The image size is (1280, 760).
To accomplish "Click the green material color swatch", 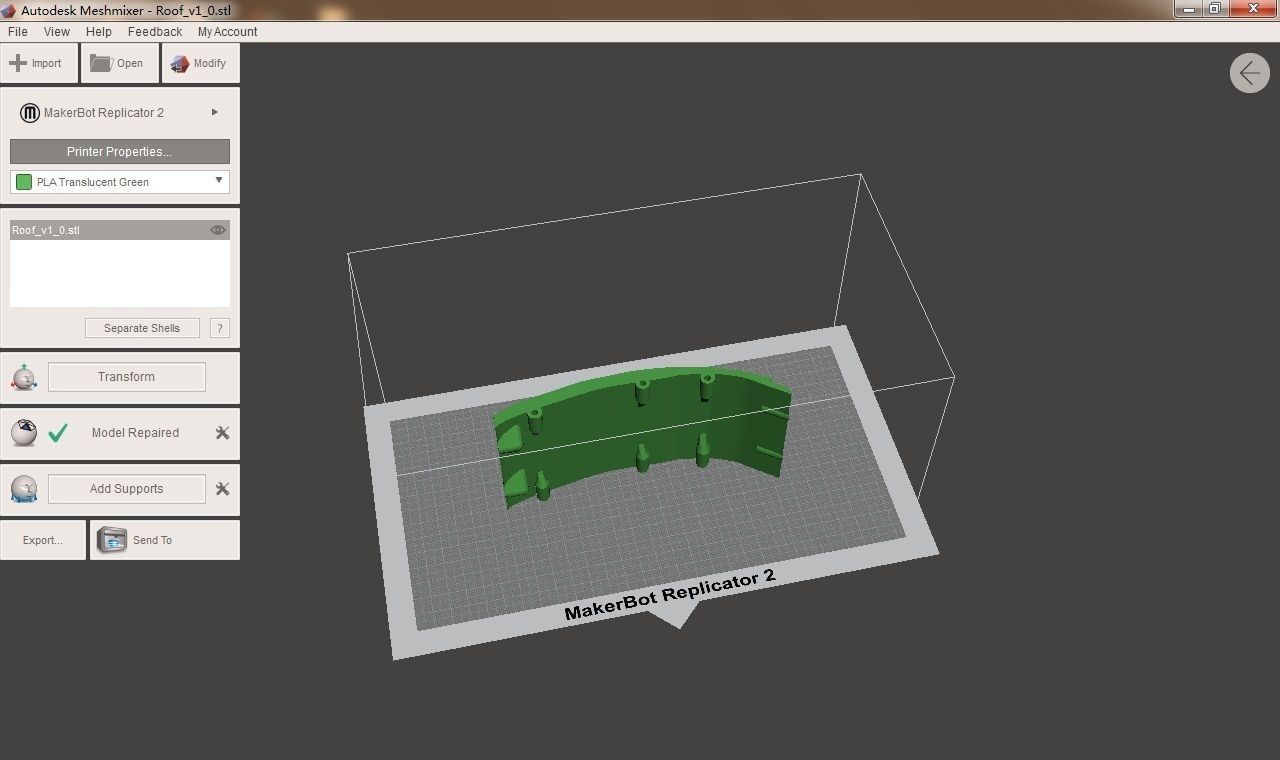I will (x=24, y=182).
